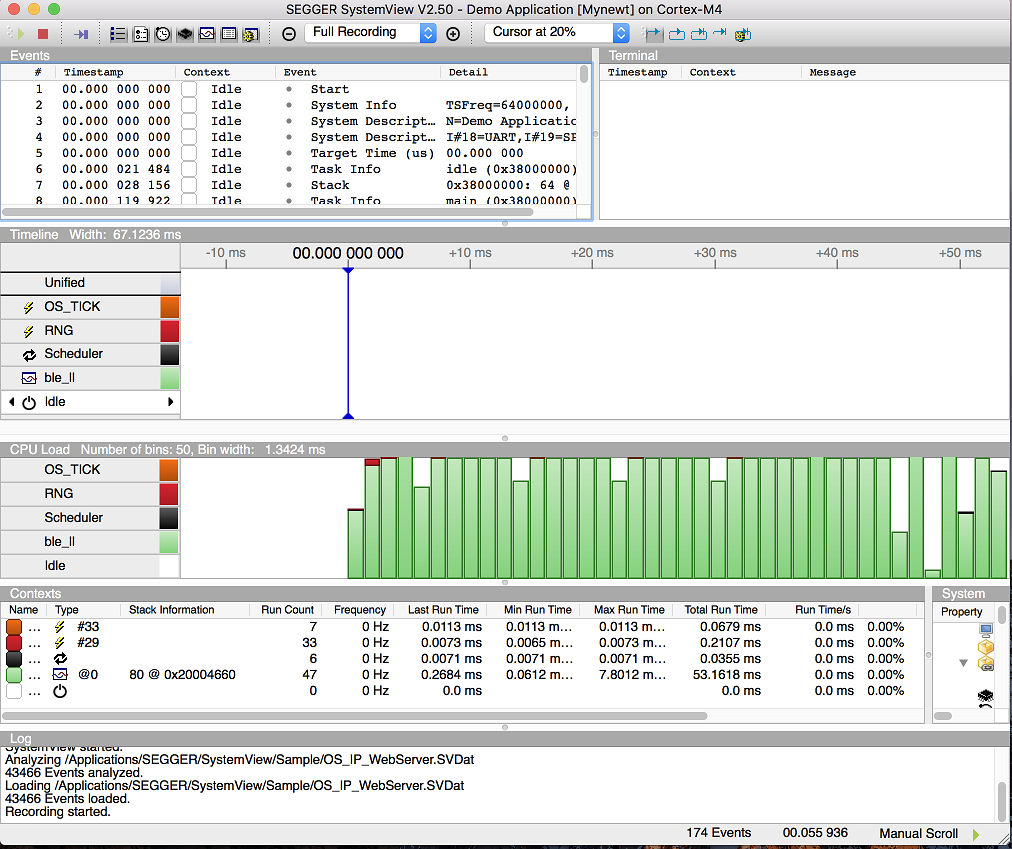Viewport: 1012px width, 849px height.
Task: Toggle the Context checkbox in event row 1
Action: tap(189, 89)
